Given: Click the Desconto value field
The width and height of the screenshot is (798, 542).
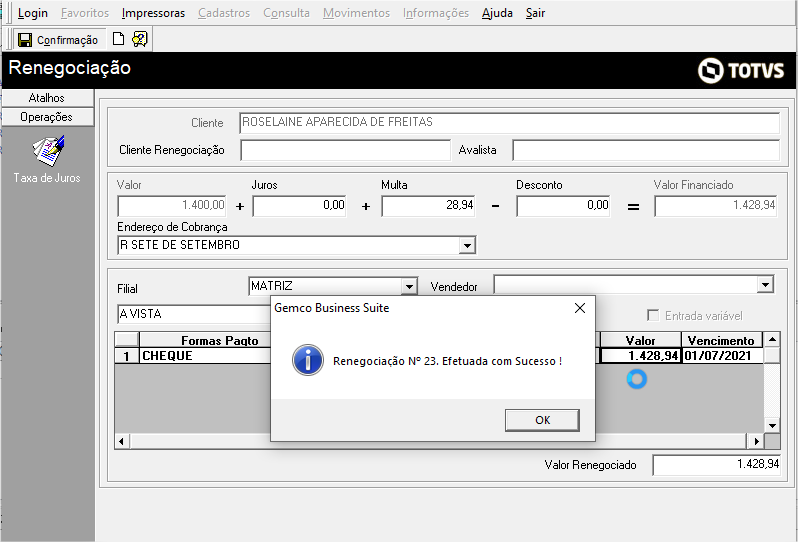Looking at the screenshot, I should click(x=563, y=206).
